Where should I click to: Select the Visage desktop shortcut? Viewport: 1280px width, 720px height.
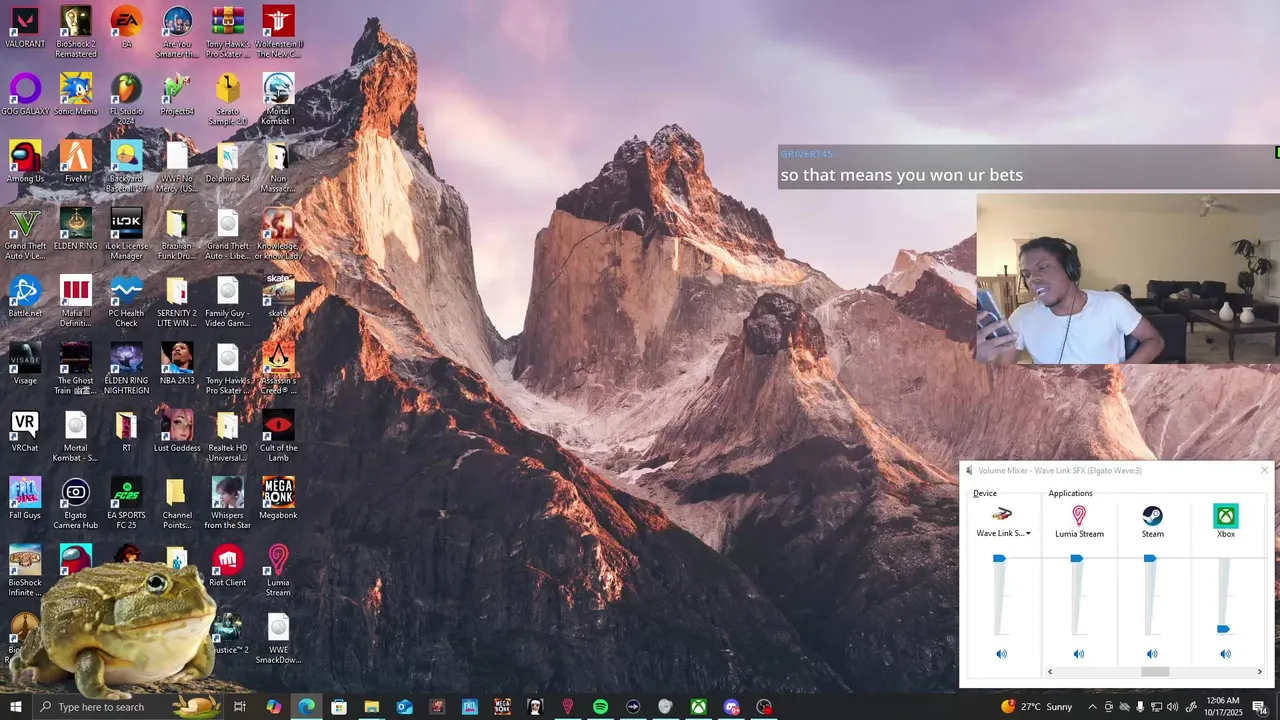coord(25,363)
